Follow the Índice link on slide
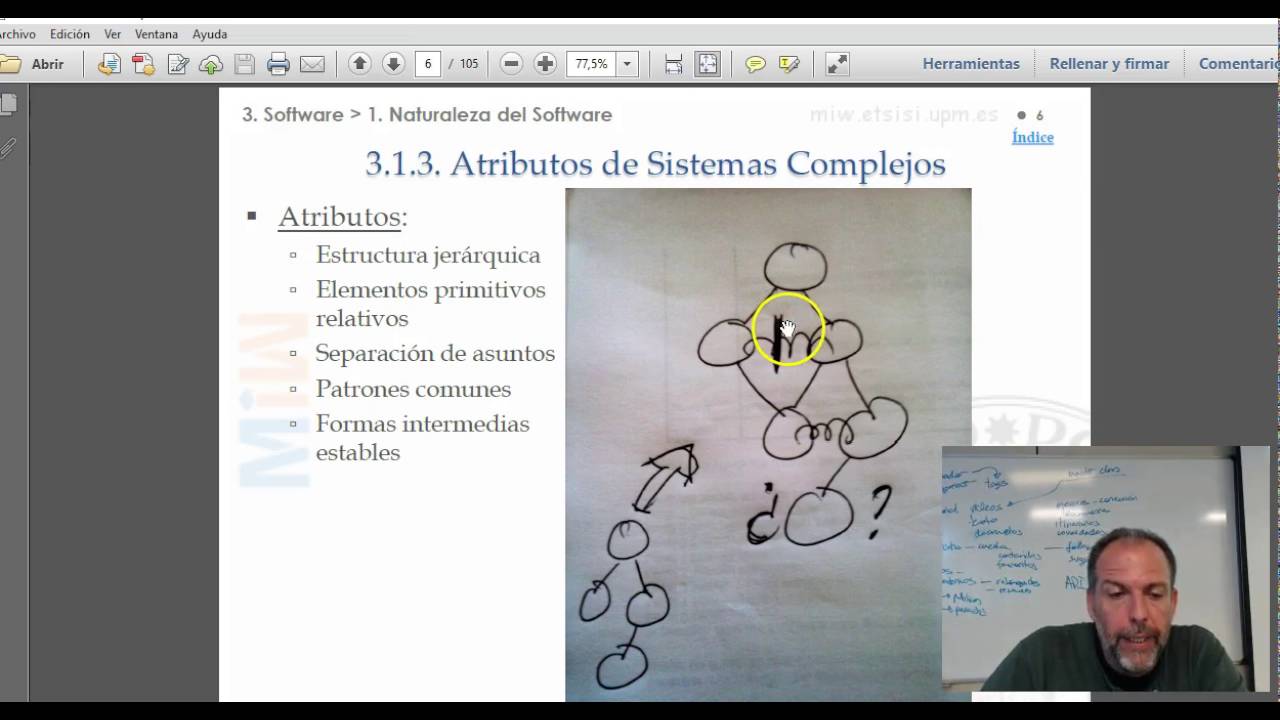The height and width of the screenshot is (720, 1280). coord(1032,137)
